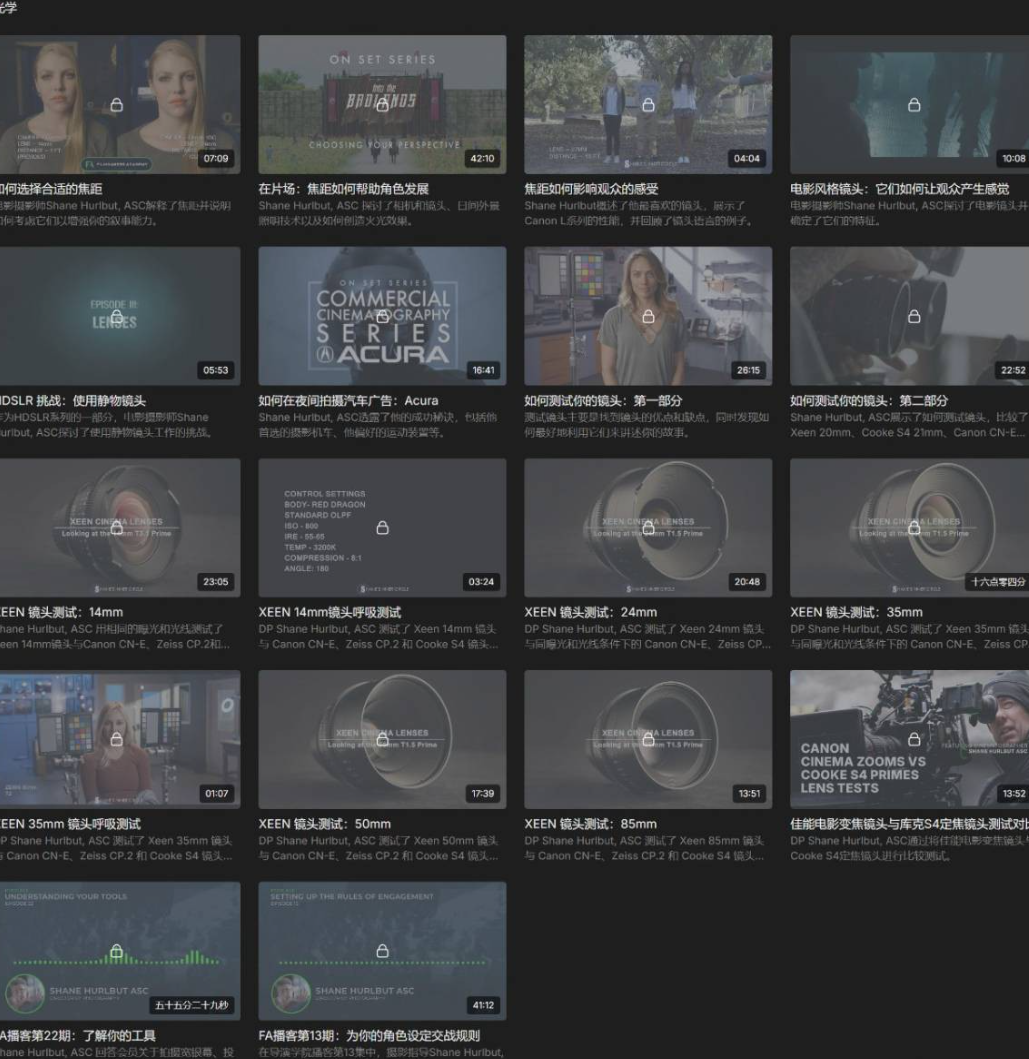Image resolution: width=1029 pixels, height=1059 pixels.
Task: Click lock icon on Canon Cinema Zooms thumbnail
Action: [914, 740]
